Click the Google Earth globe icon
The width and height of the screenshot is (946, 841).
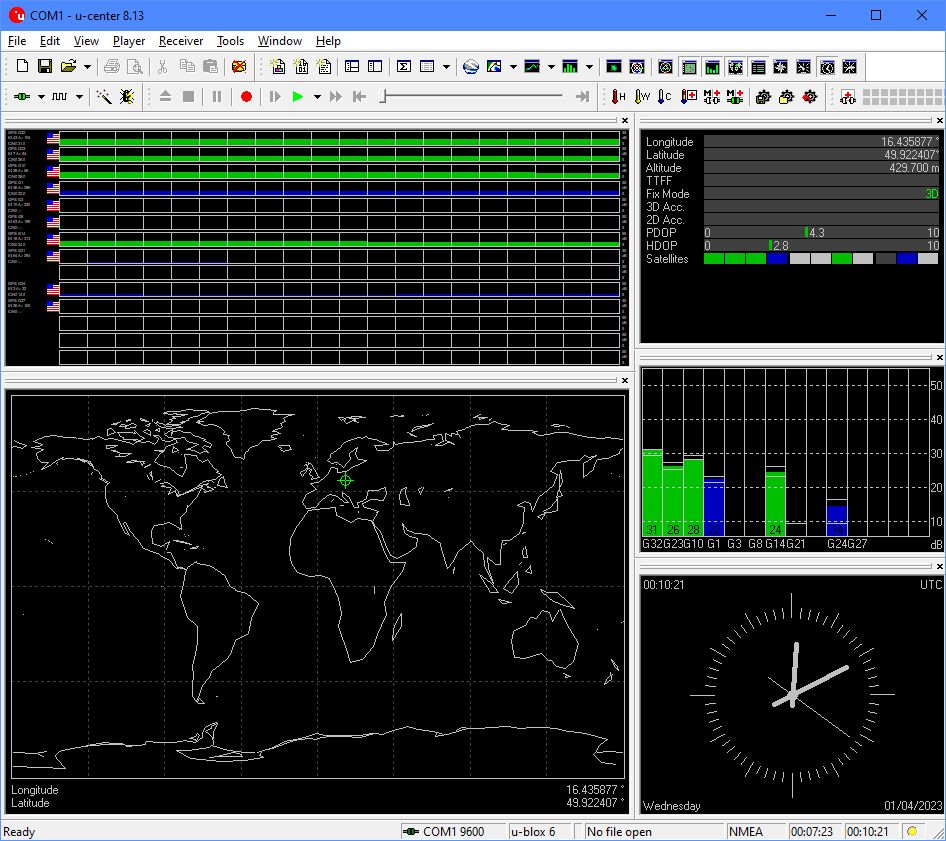coord(471,67)
